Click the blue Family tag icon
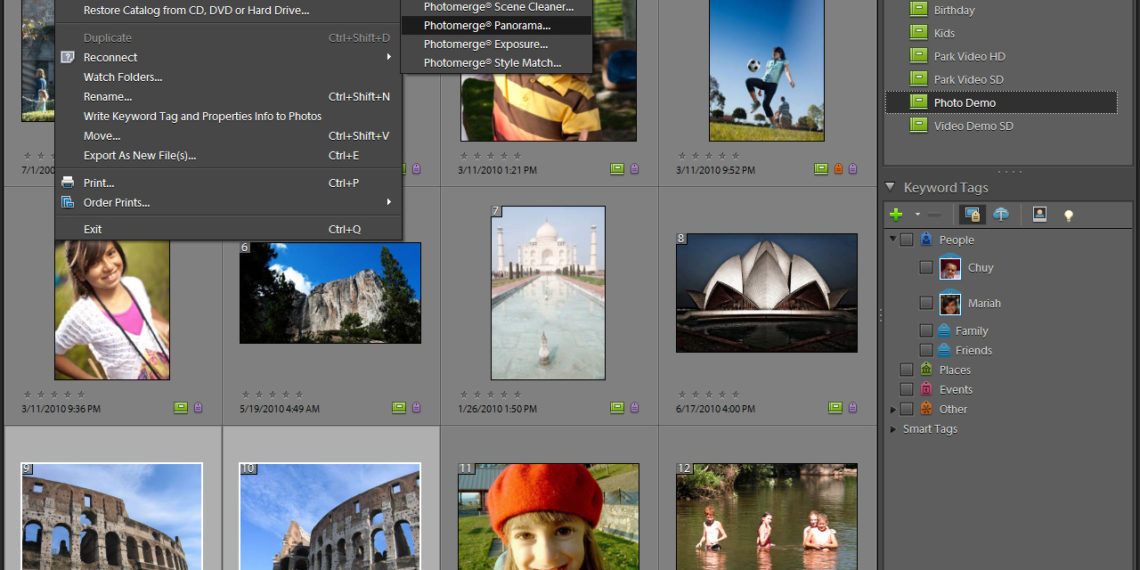 (944, 330)
